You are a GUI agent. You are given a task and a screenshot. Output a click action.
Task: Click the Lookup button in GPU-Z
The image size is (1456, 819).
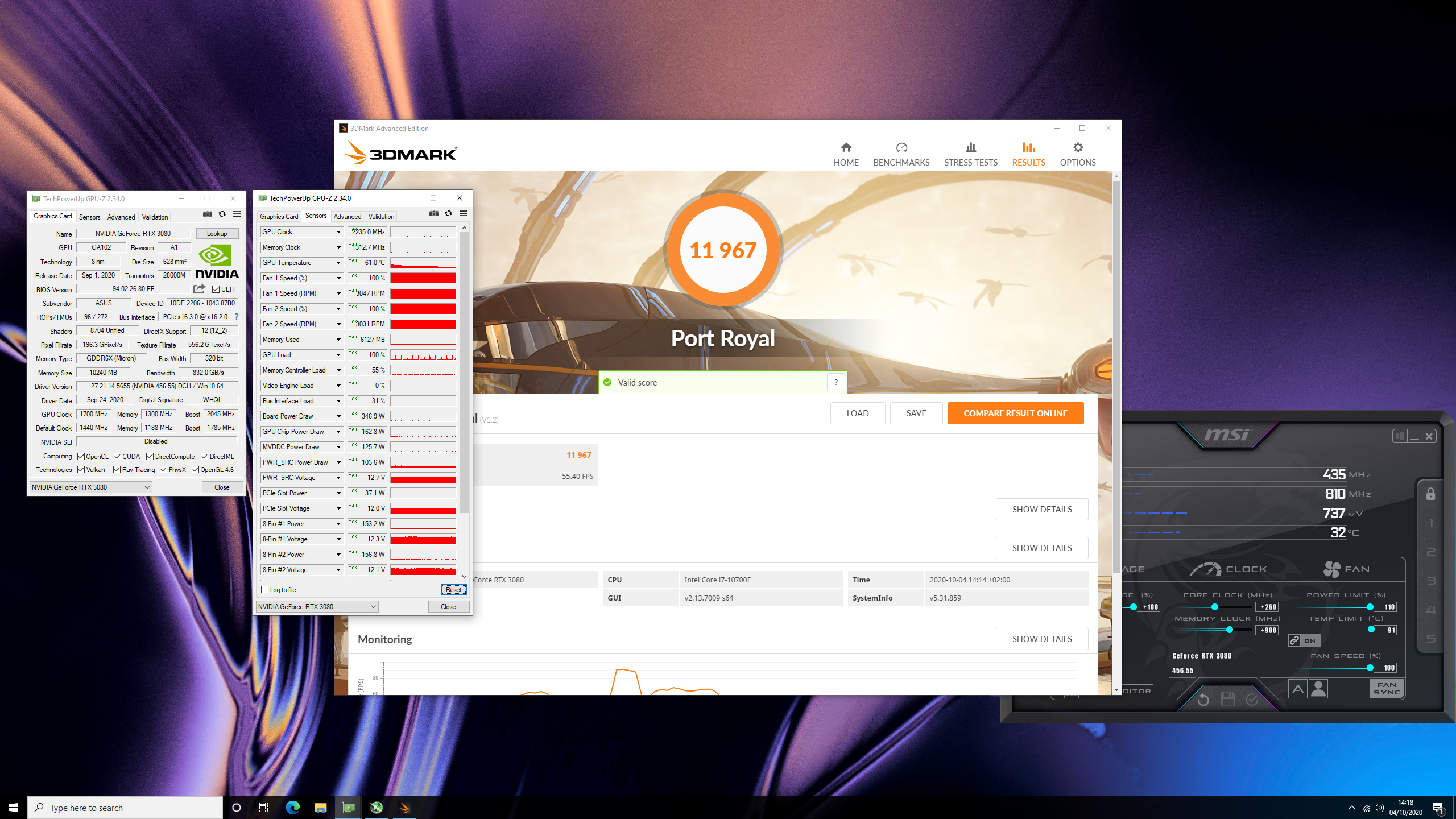pos(217,234)
